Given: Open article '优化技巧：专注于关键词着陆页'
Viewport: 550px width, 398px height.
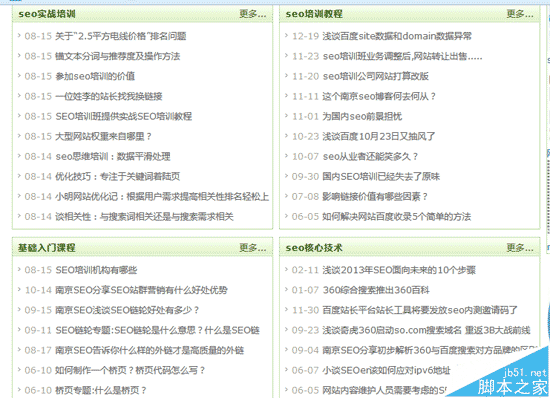Looking at the screenshot, I should point(118,176).
